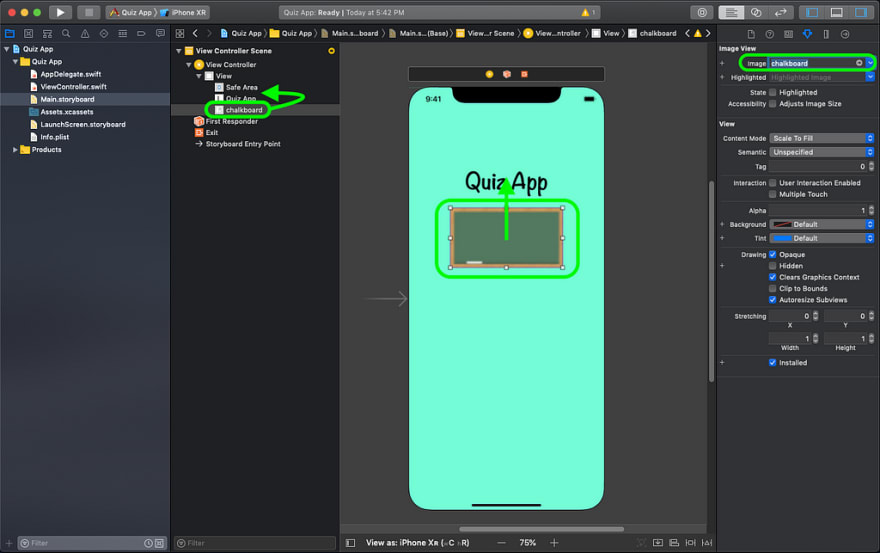
Task: Open the Test navigator
Action: (x=104, y=34)
